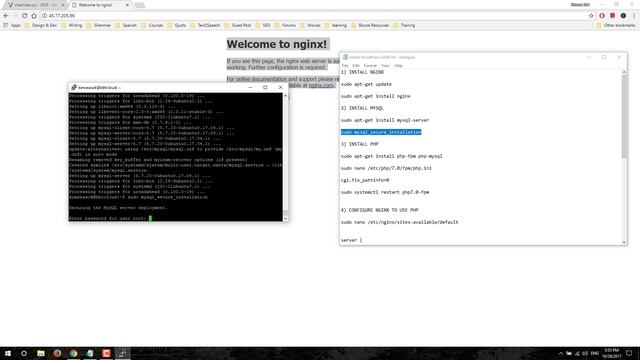The image size is (640, 360).
Task: Click 'sudo nano /etc/nginx/sites-available/default' line
Action: click(x=400, y=222)
